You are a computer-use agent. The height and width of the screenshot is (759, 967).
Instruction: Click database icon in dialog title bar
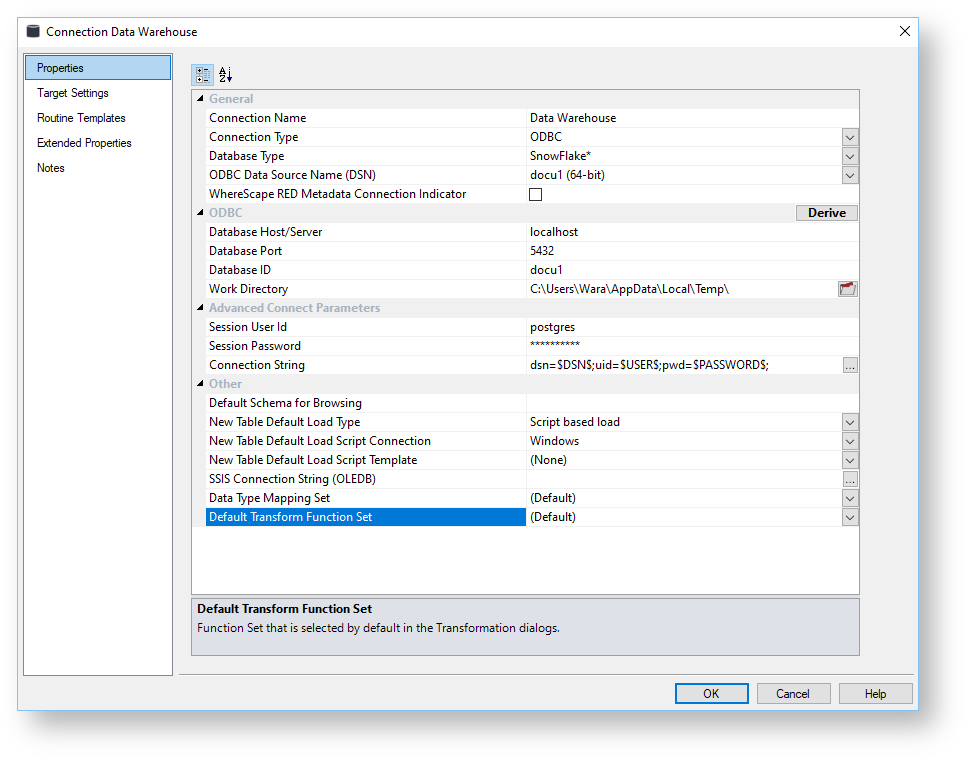point(33,31)
